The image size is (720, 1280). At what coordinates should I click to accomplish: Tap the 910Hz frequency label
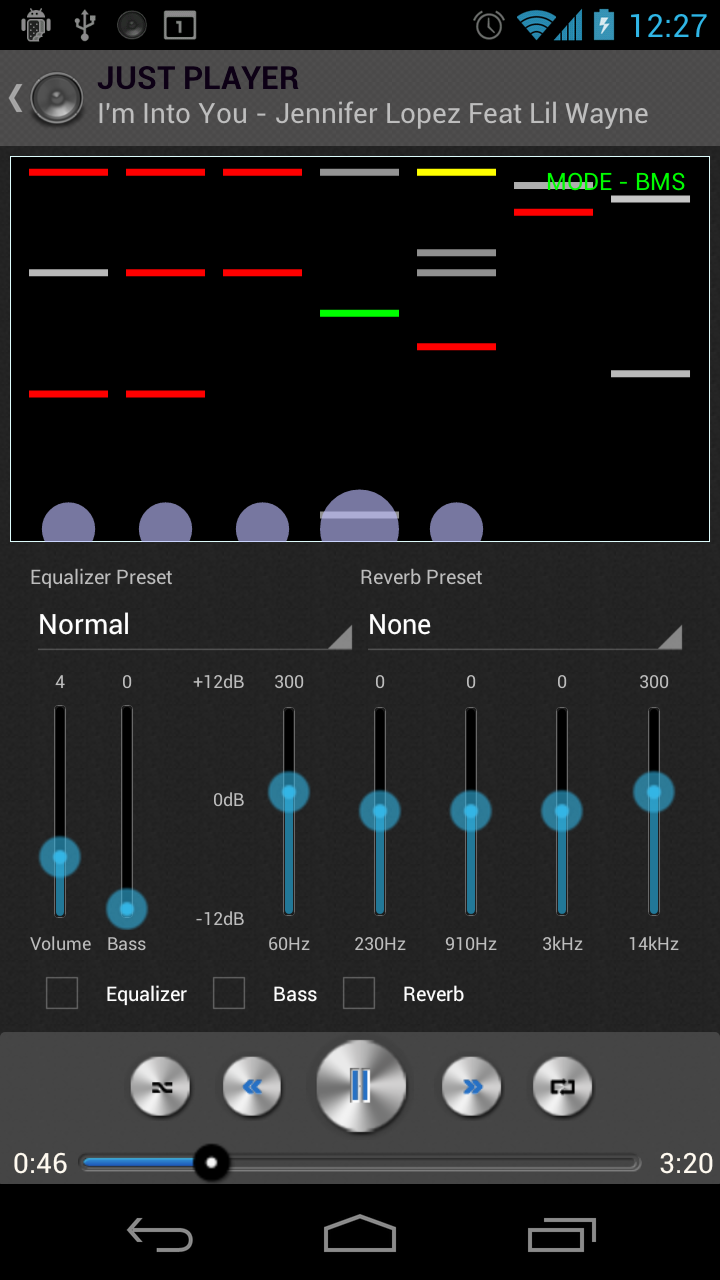(471, 944)
